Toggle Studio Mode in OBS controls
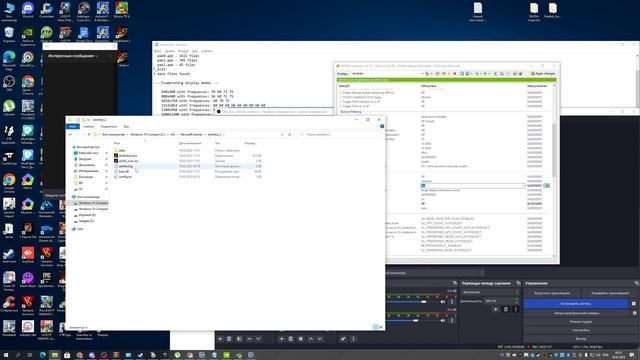The height and width of the screenshot is (360, 640). 581,322
